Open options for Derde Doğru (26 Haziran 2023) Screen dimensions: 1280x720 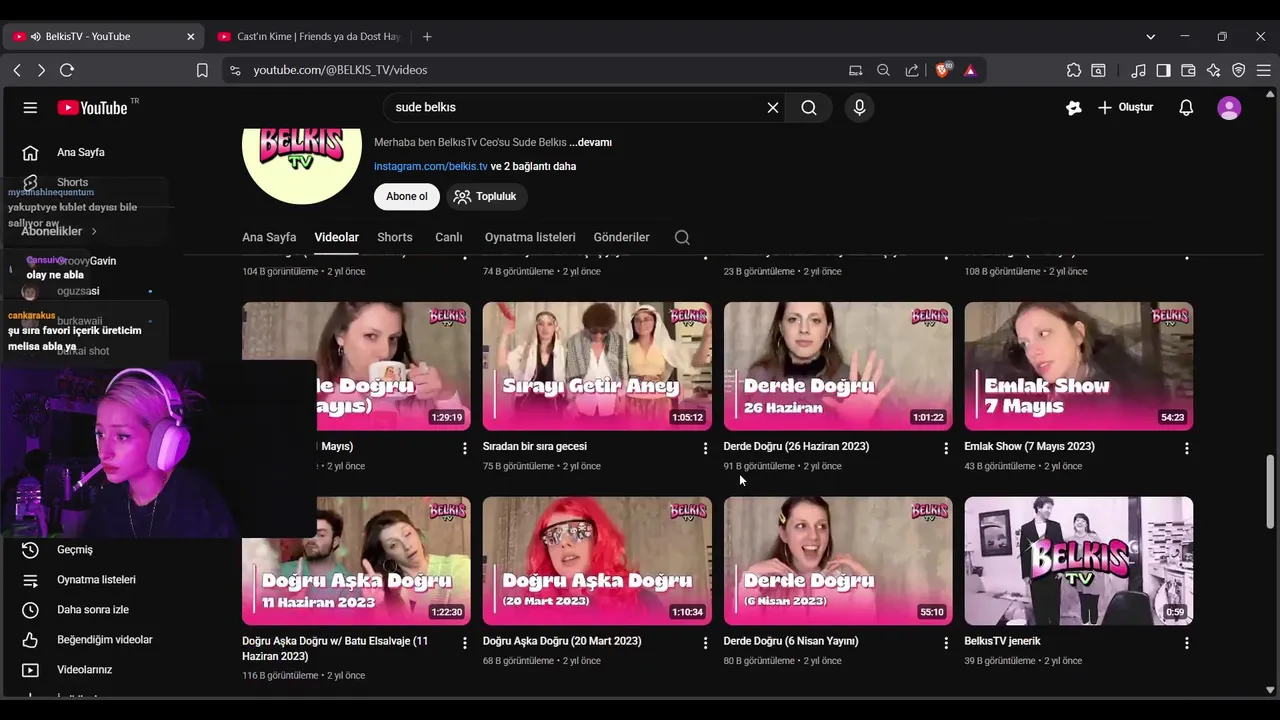click(946, 448)
